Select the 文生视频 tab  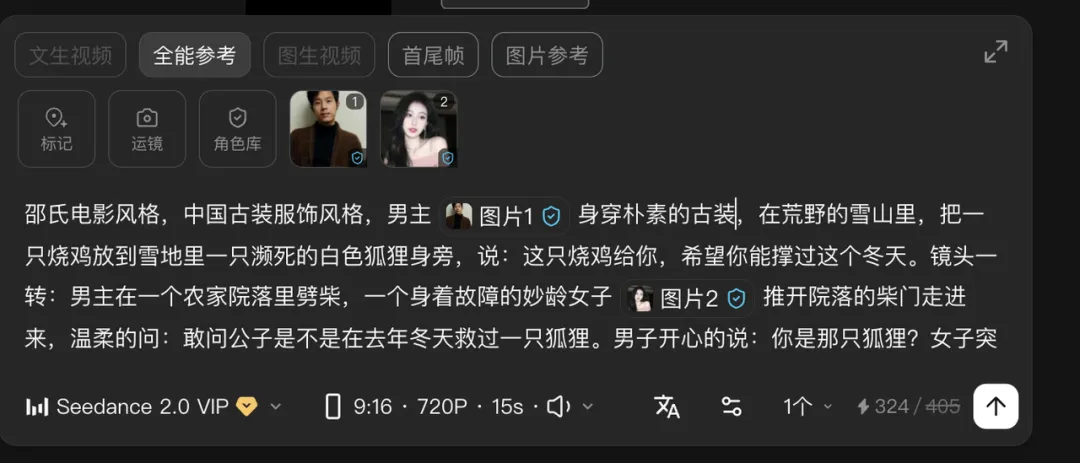pyautogui.click(x=70, y=55)
